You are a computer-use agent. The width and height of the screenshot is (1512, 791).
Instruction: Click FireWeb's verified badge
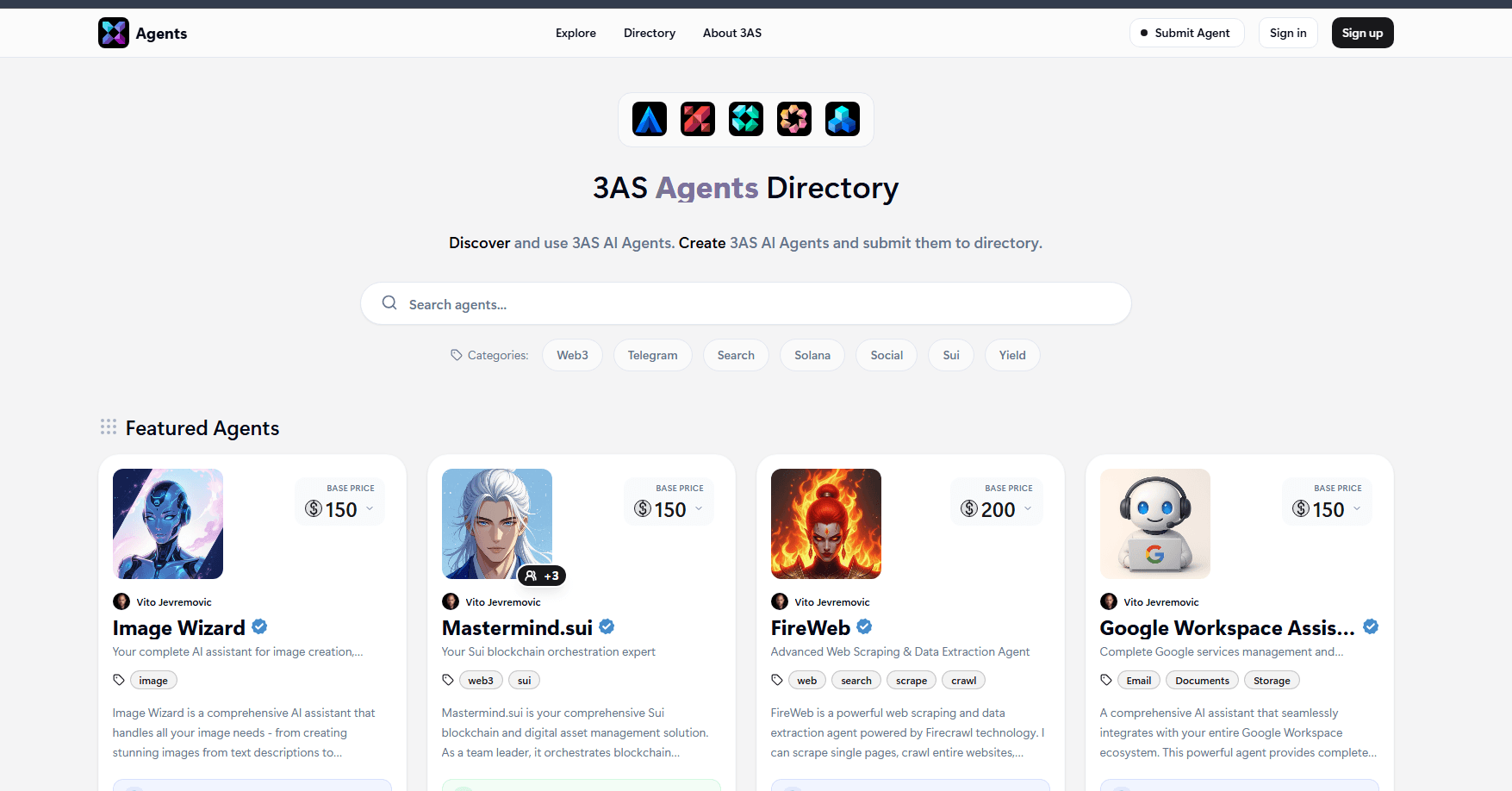(864, 626)
